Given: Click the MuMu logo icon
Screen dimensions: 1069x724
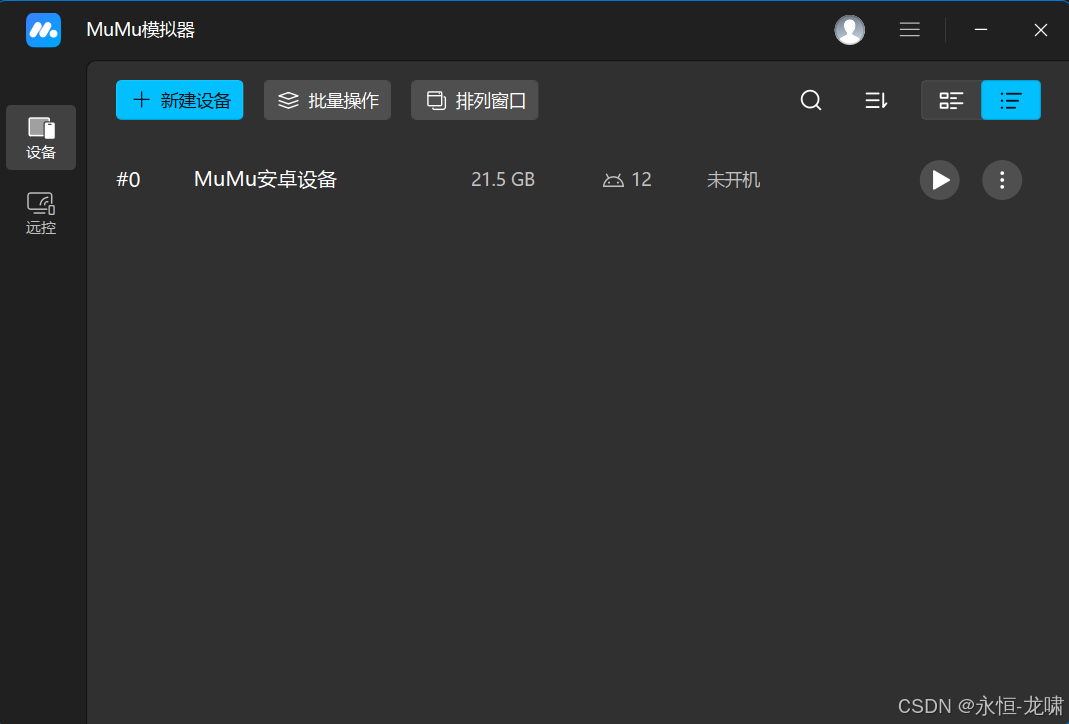Looking at the screenshot, I should tap(43, 30).
